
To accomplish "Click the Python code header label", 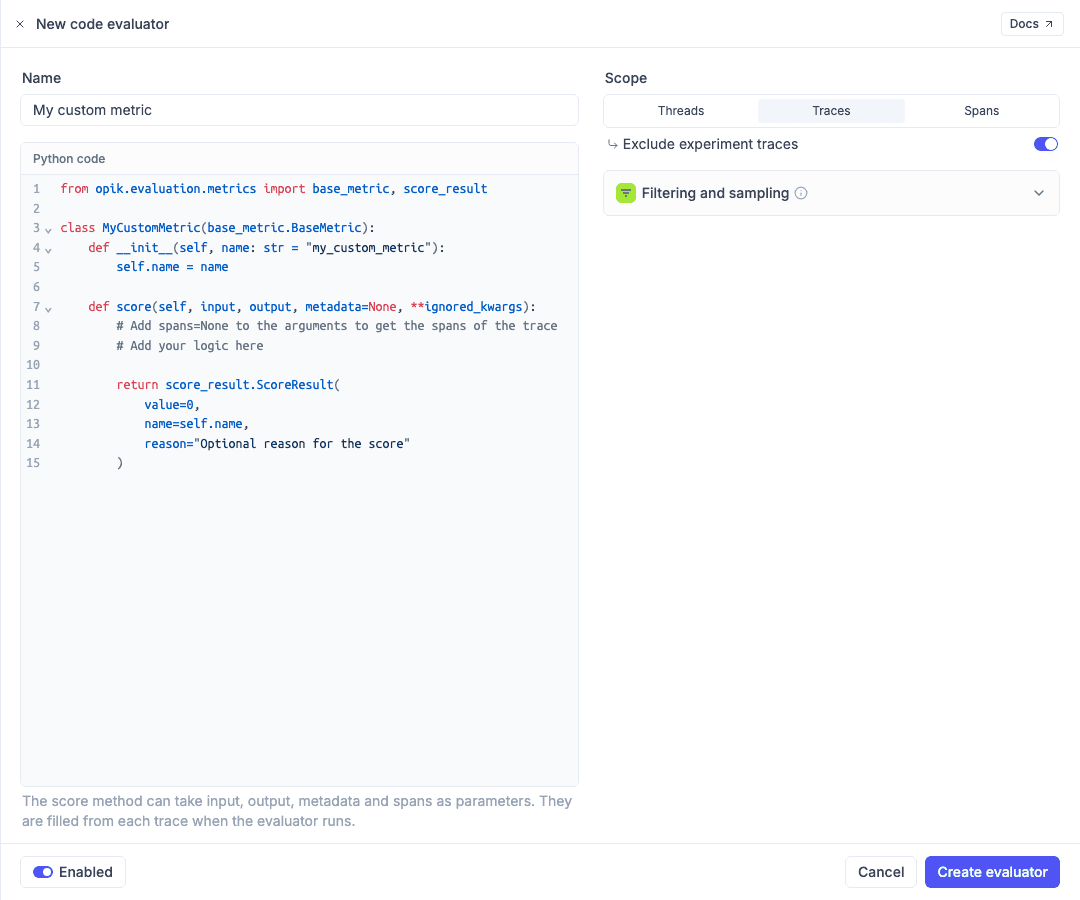I will tap(69, 159).
